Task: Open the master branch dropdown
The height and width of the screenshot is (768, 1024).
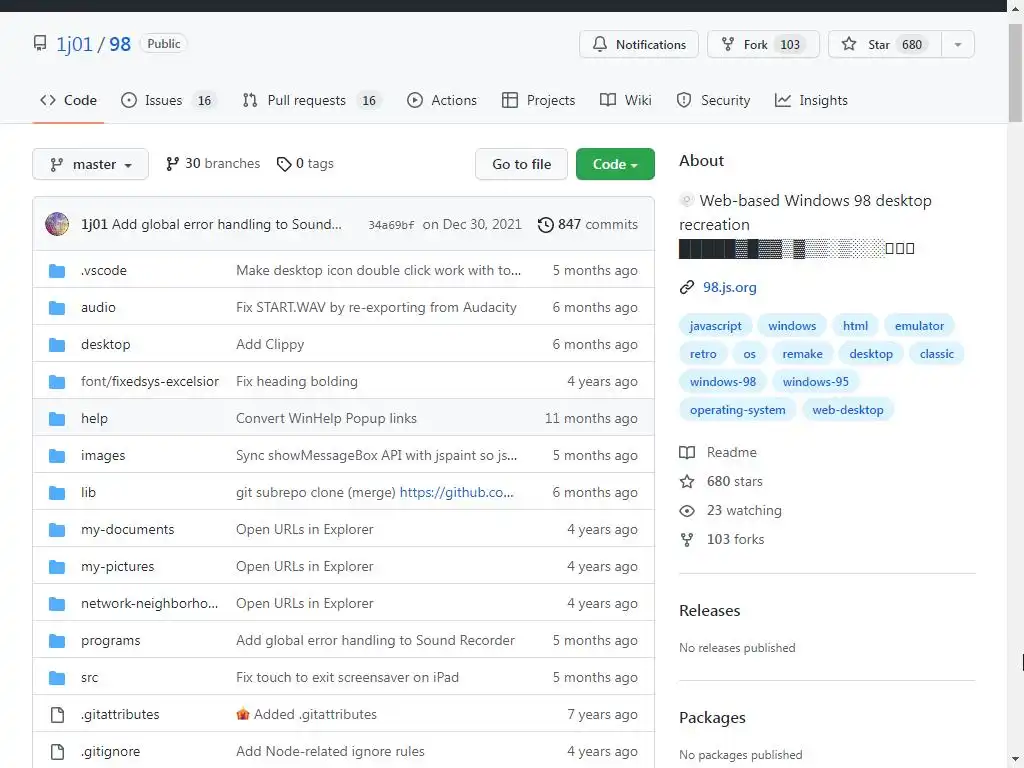Action: (91, 165)
